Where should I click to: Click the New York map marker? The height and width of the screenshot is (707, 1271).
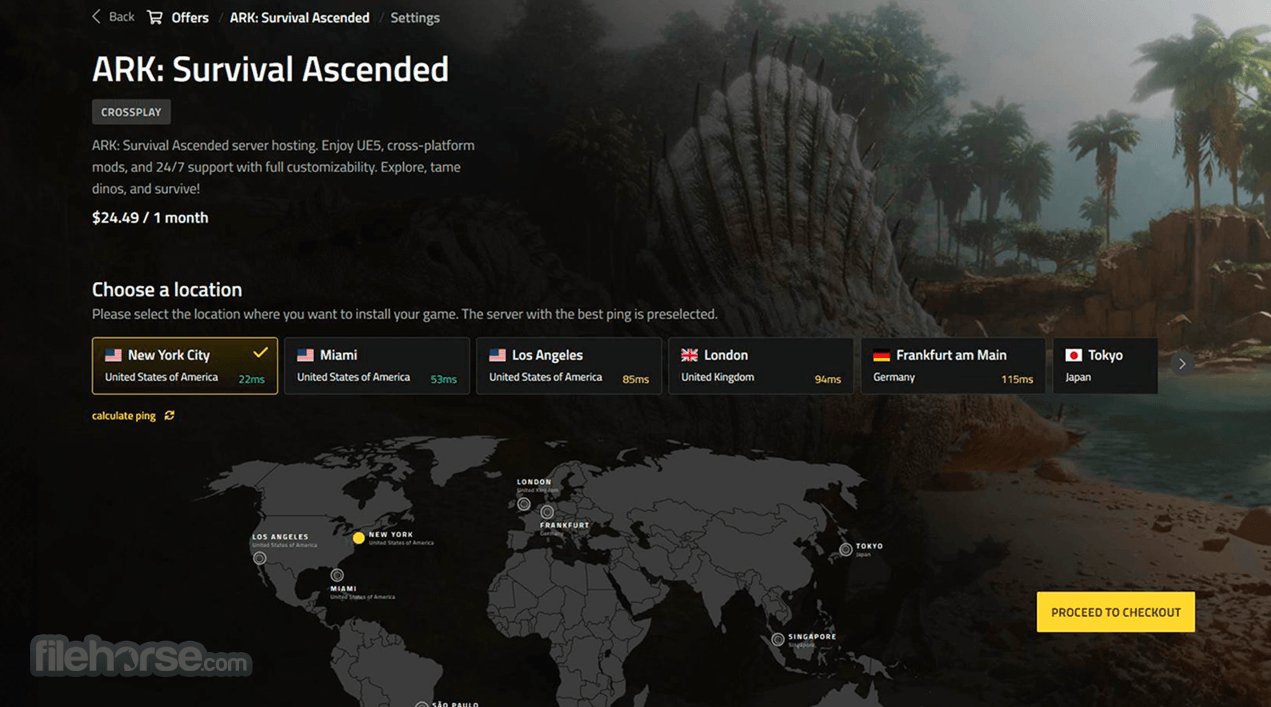coord(358,538)
